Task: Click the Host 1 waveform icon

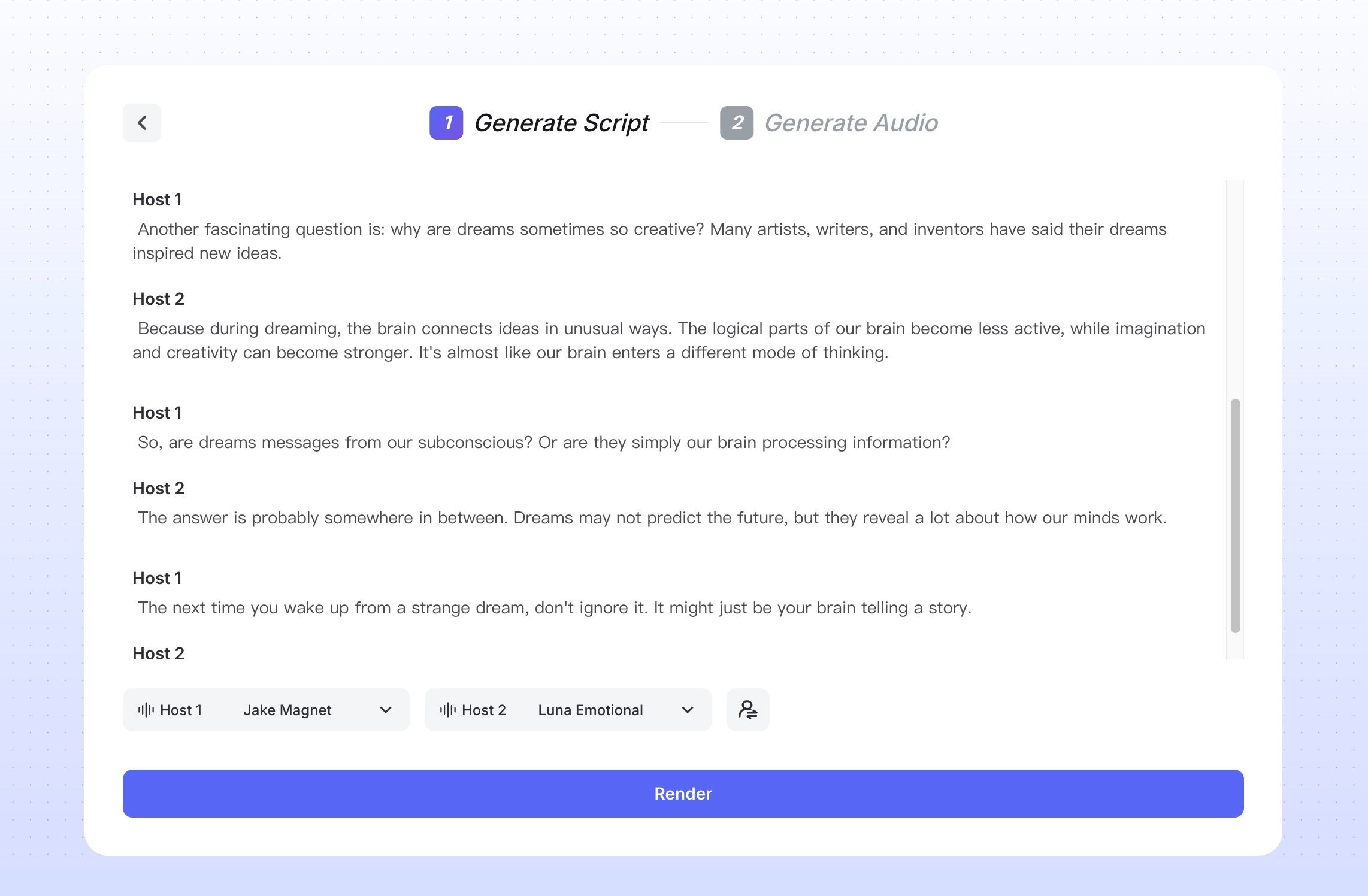Action: click(x=146, y=710)
